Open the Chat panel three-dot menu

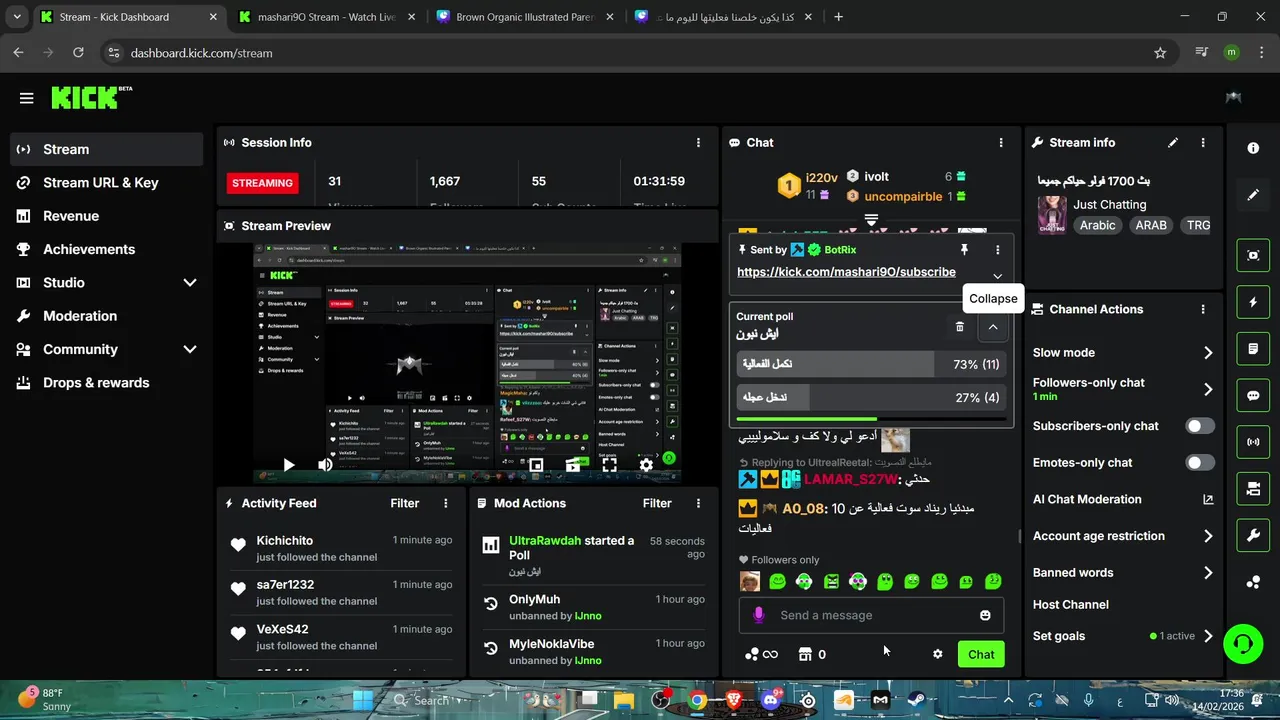click(1001, 143)
